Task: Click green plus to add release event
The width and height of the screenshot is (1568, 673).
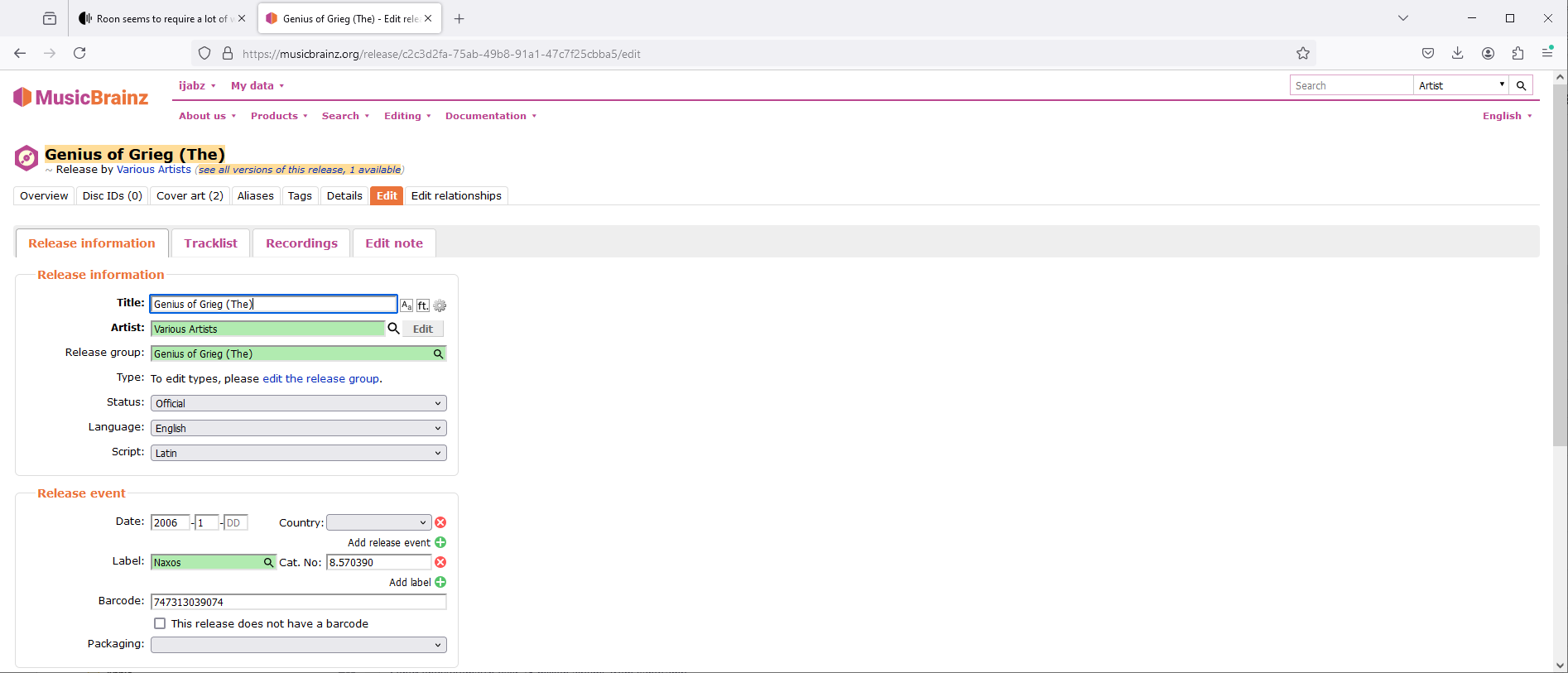Action: 440,542
